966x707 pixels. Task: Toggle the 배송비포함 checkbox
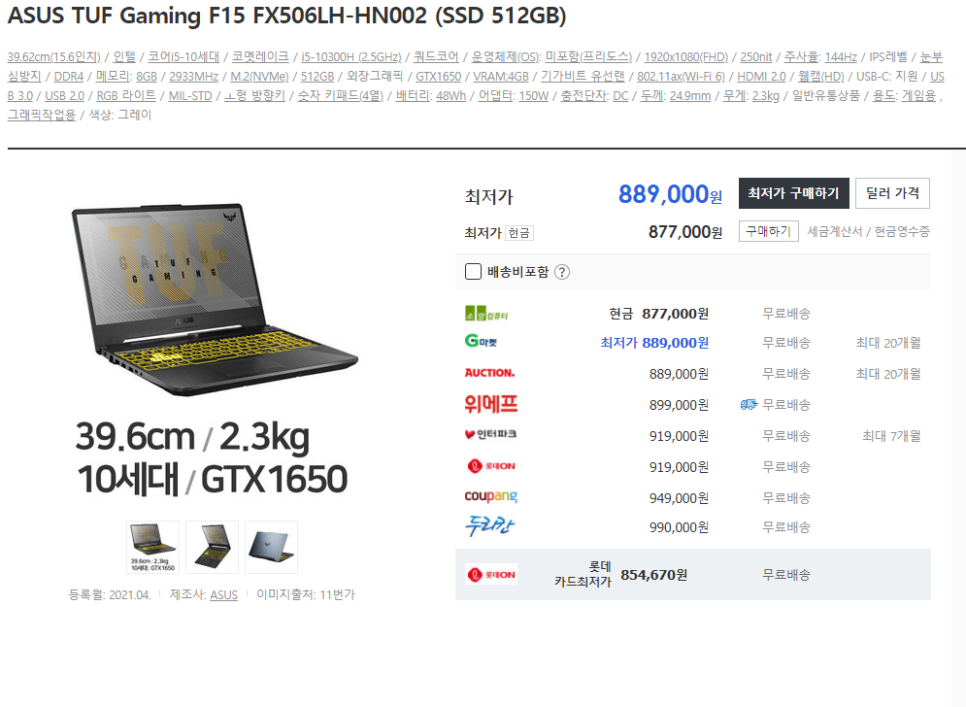pos(473,272)
